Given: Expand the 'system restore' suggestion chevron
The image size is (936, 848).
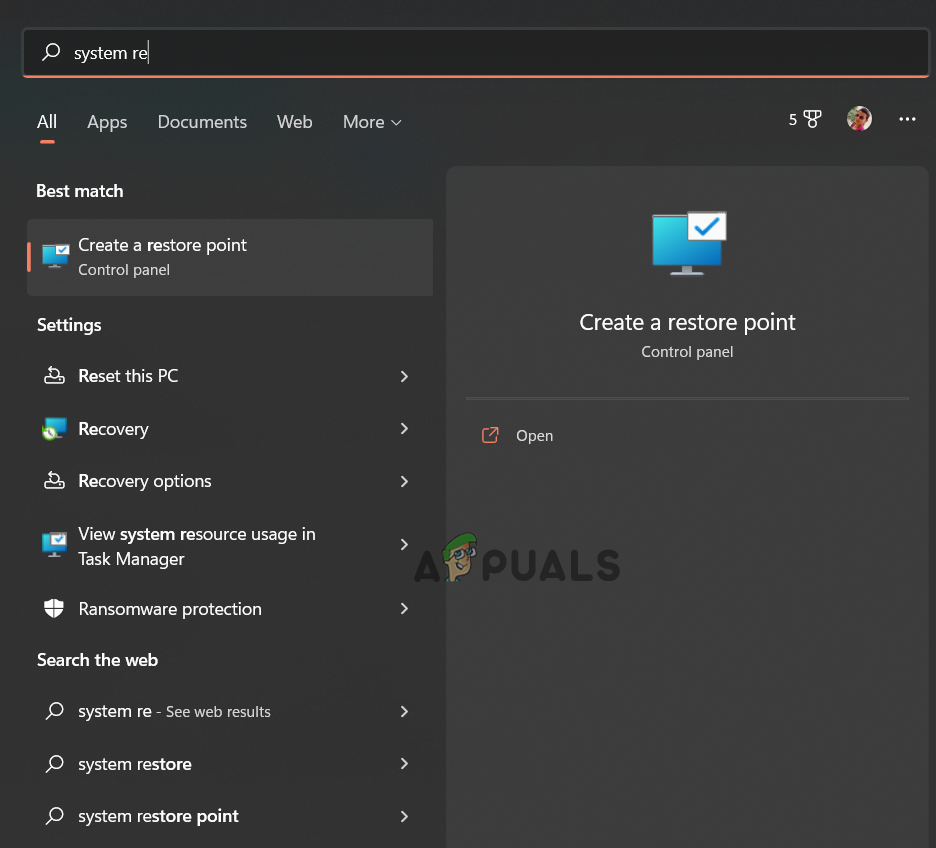Looking at the screenshot, I should [x=404, y=764].
